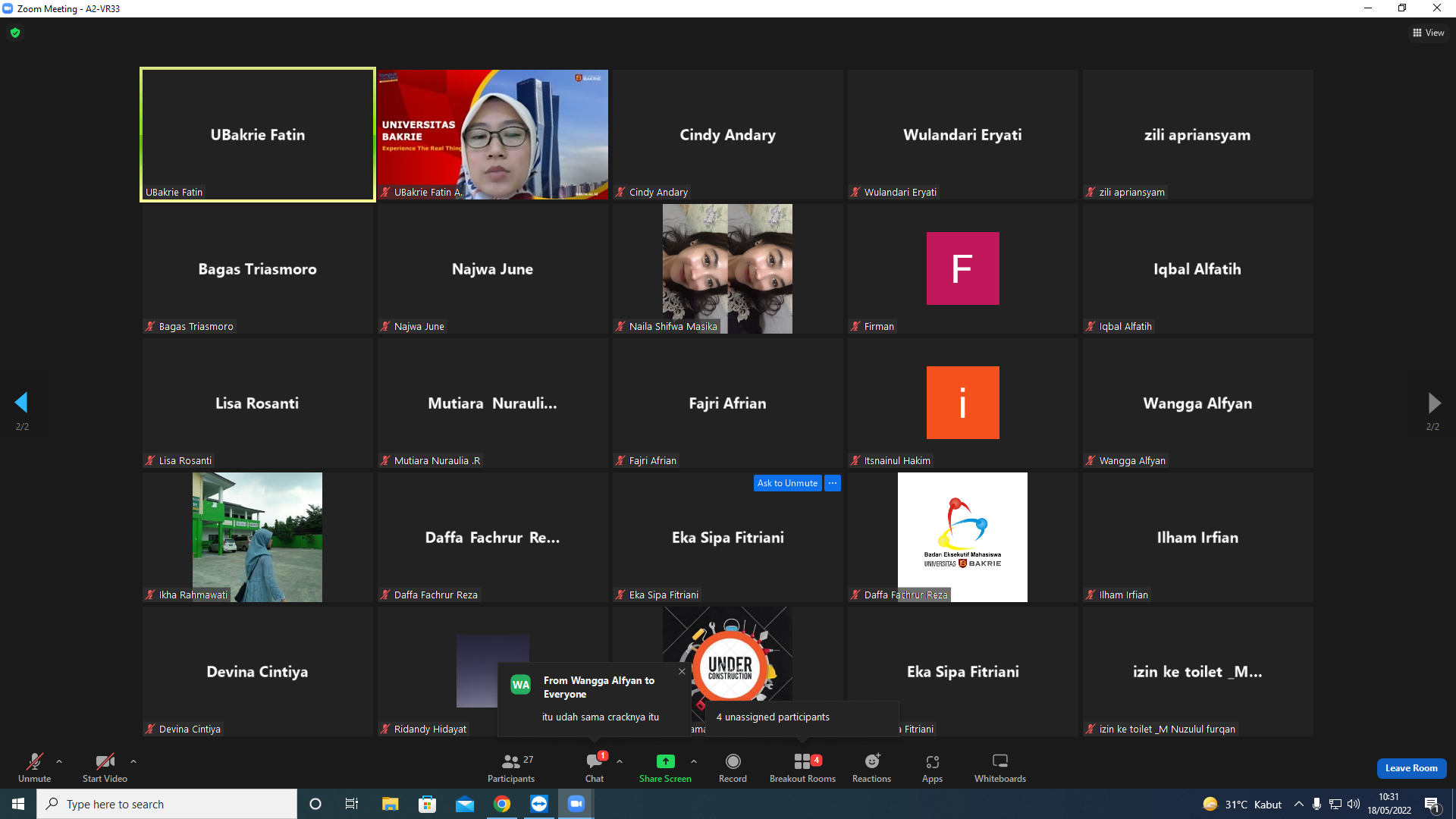
Task: Unmute the microphone
Action: click(x=35, y=767)
